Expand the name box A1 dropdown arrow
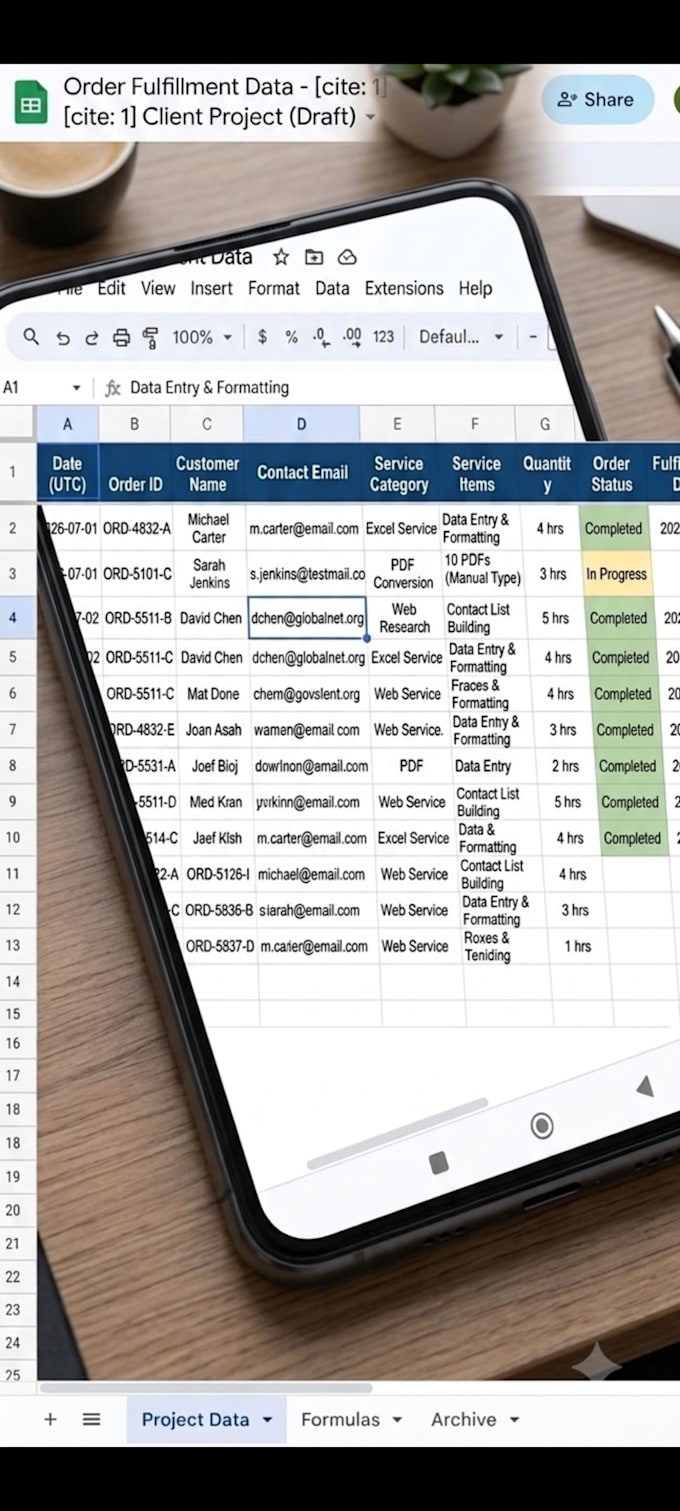Image resolution: width=680 pixels, height=1511 pixels. 76,388
